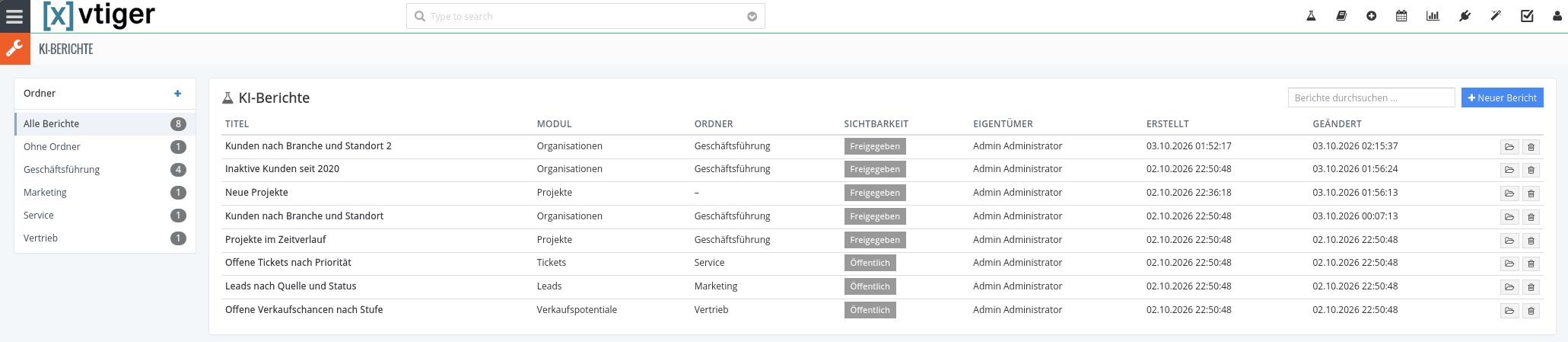
Task: Select the 'Alle Berichte' folder
Action: pos(105,123)
